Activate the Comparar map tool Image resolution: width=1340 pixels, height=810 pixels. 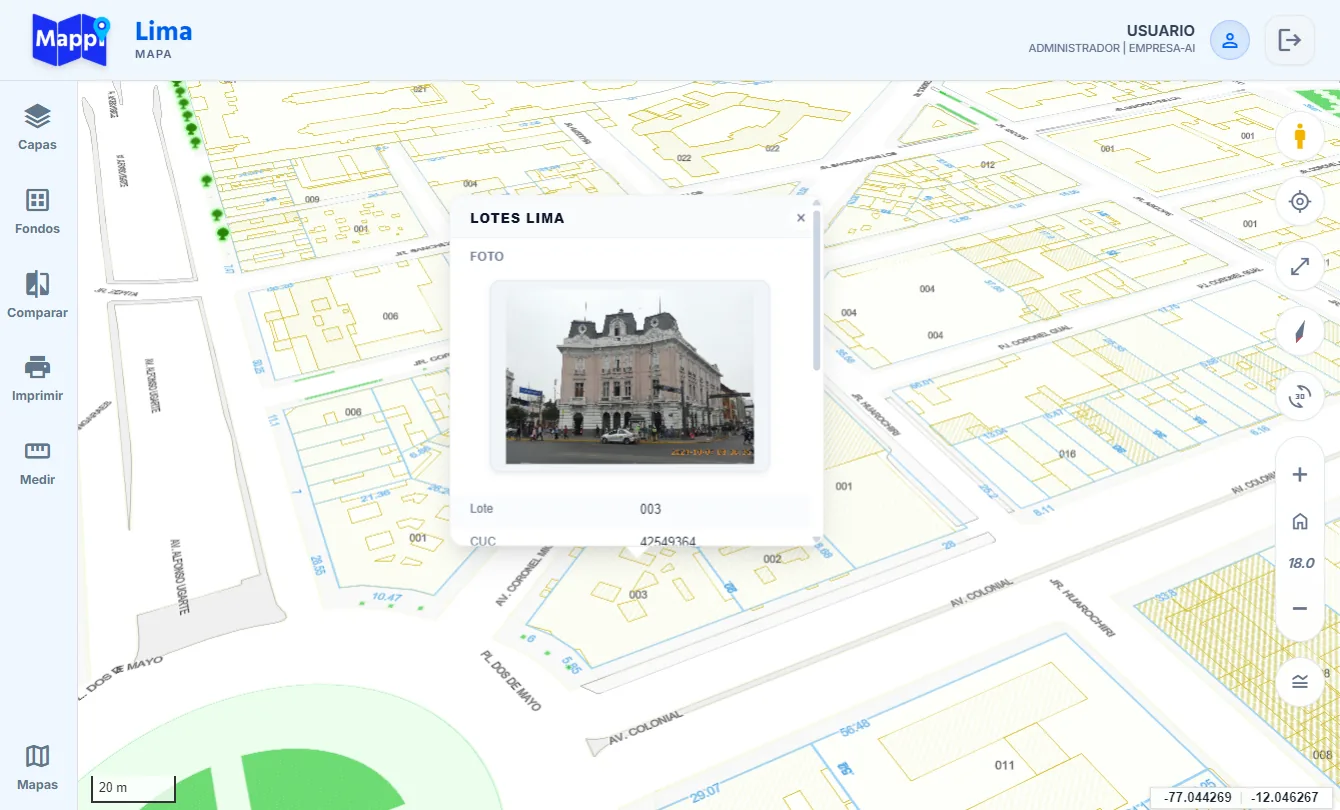point(38,295)
